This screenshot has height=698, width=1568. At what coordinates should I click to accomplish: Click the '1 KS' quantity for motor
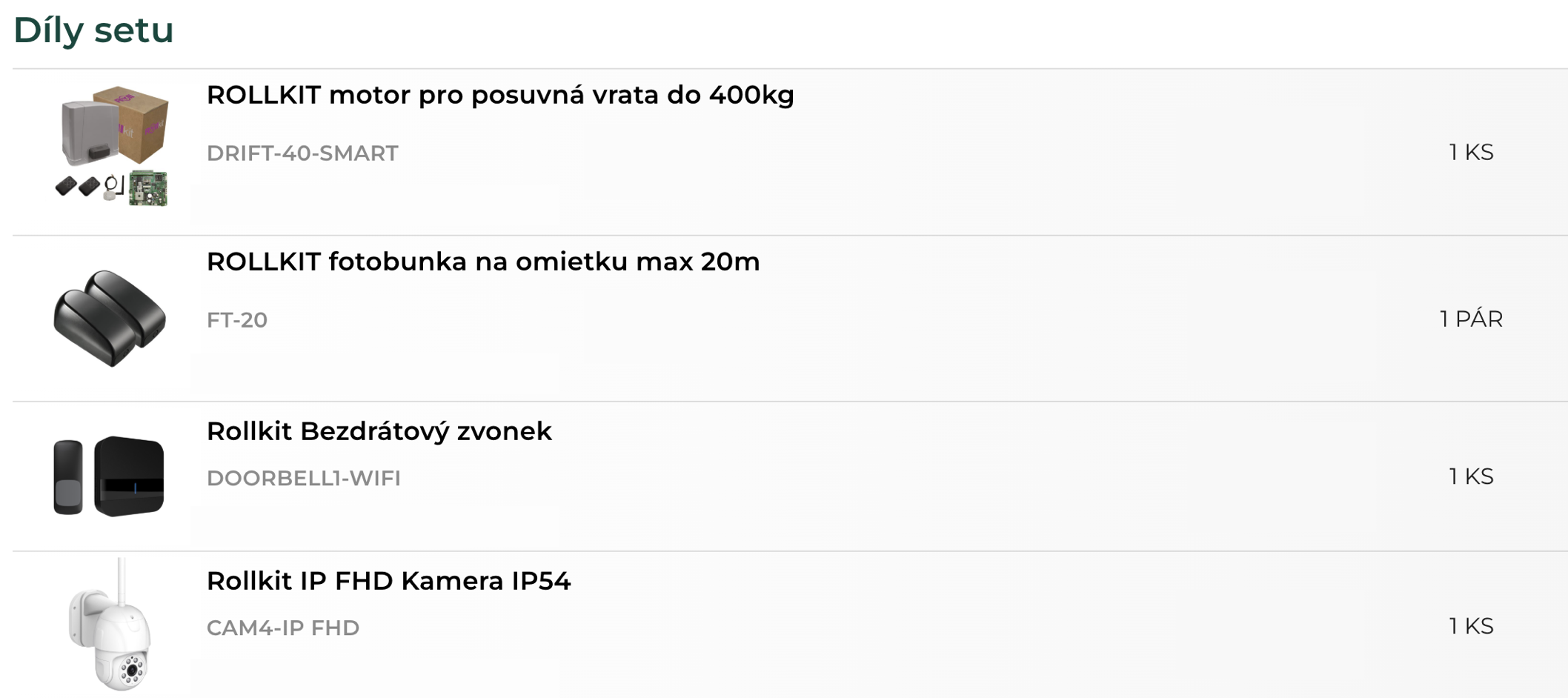pos(1471,152)
